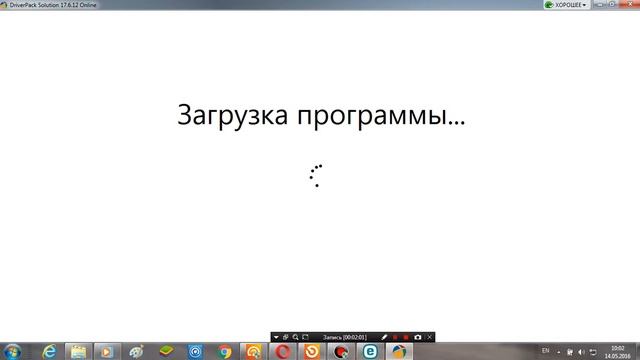Open the network tray icon
Screen dimensions: 640x360
click(593, 352)
